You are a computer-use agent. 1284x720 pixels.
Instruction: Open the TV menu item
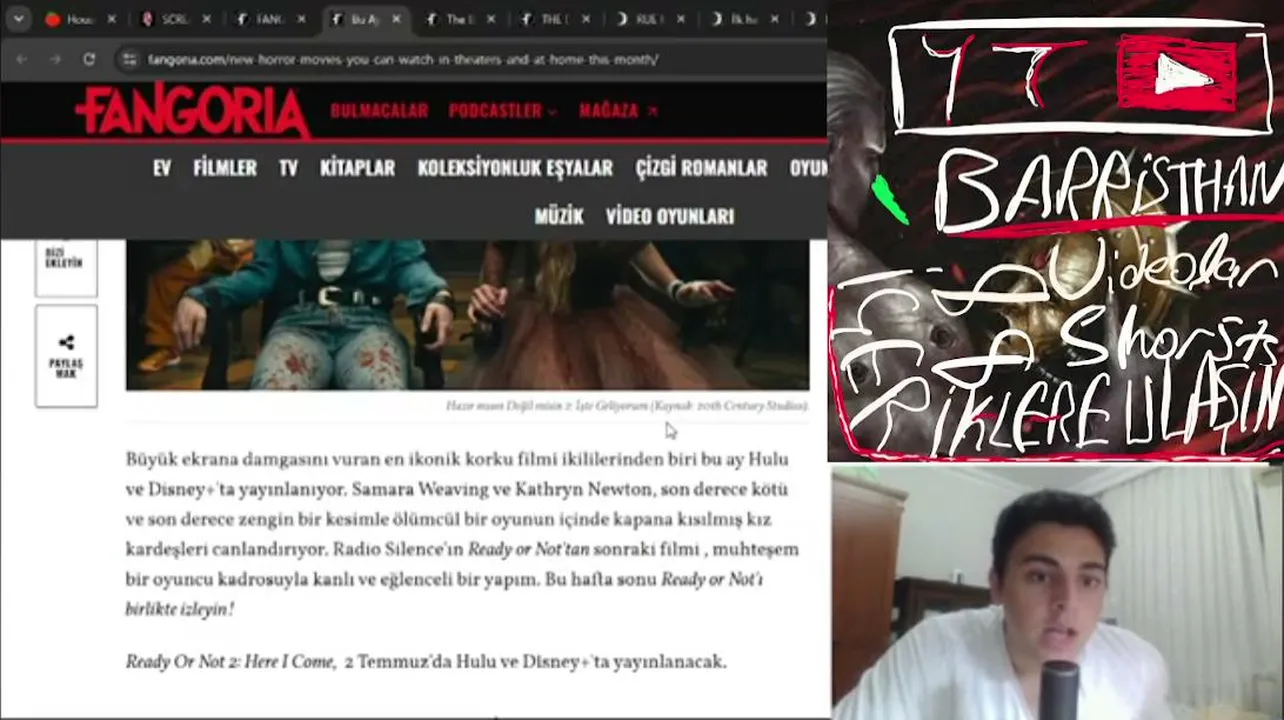[x=288, y=168]
